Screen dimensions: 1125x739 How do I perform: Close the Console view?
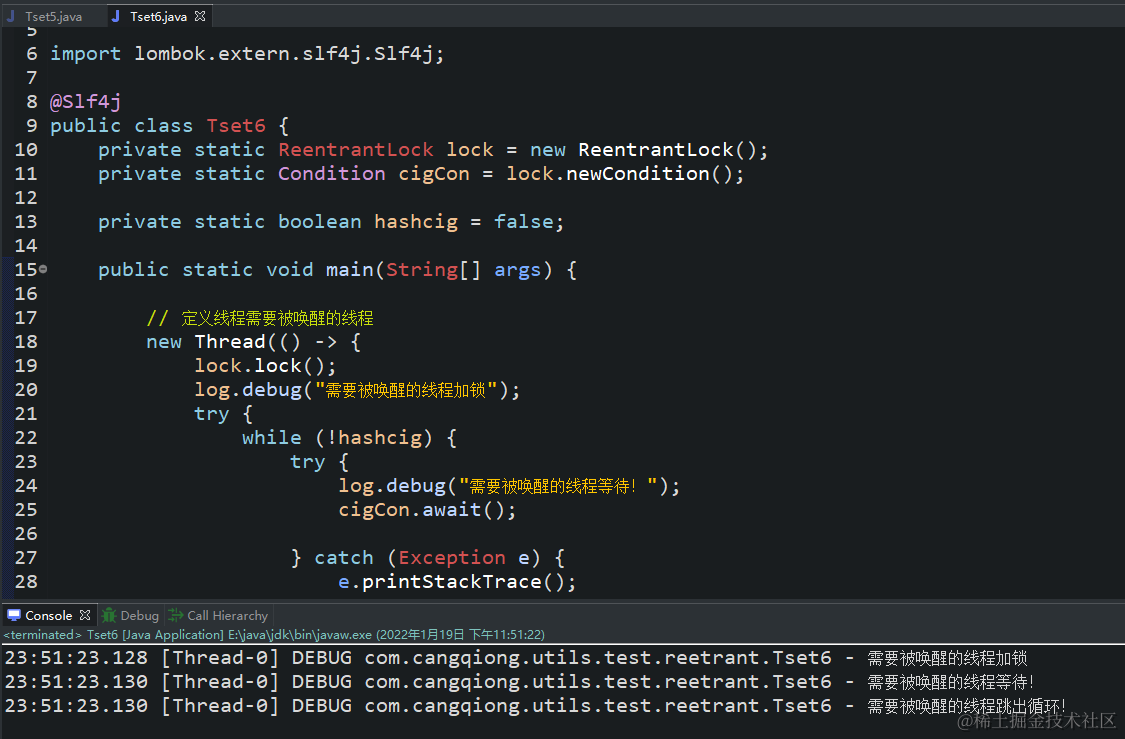[x=85, y=615]
